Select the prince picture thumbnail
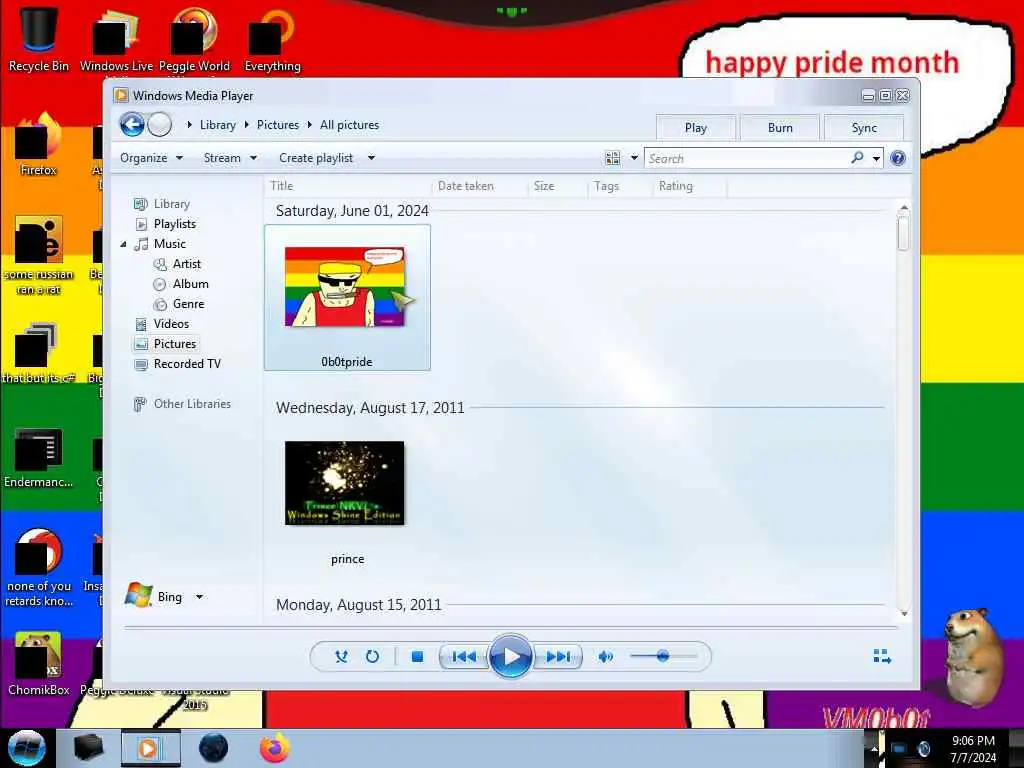 coord(345,483)
